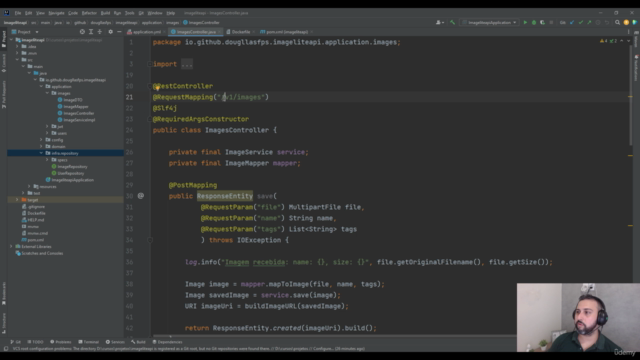The image size is (640, 360).
Task: Expand the target folder in the tree
Action: pyautogui.click(x=17, y=200)
